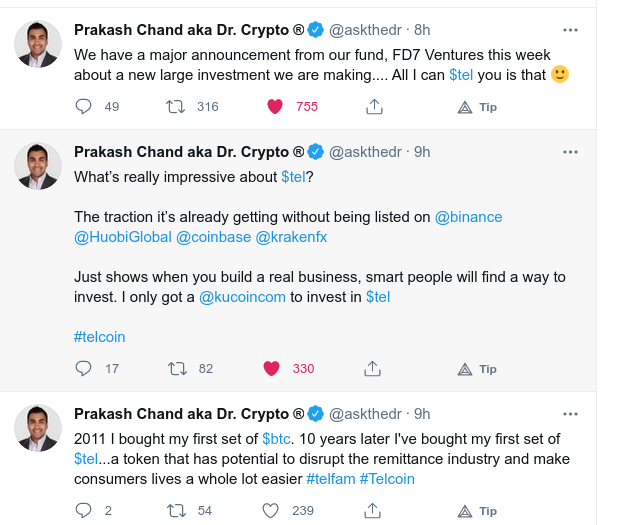Open the reply icon showing 17 replies
Screen dimensions: 617x525
(83, 369)
